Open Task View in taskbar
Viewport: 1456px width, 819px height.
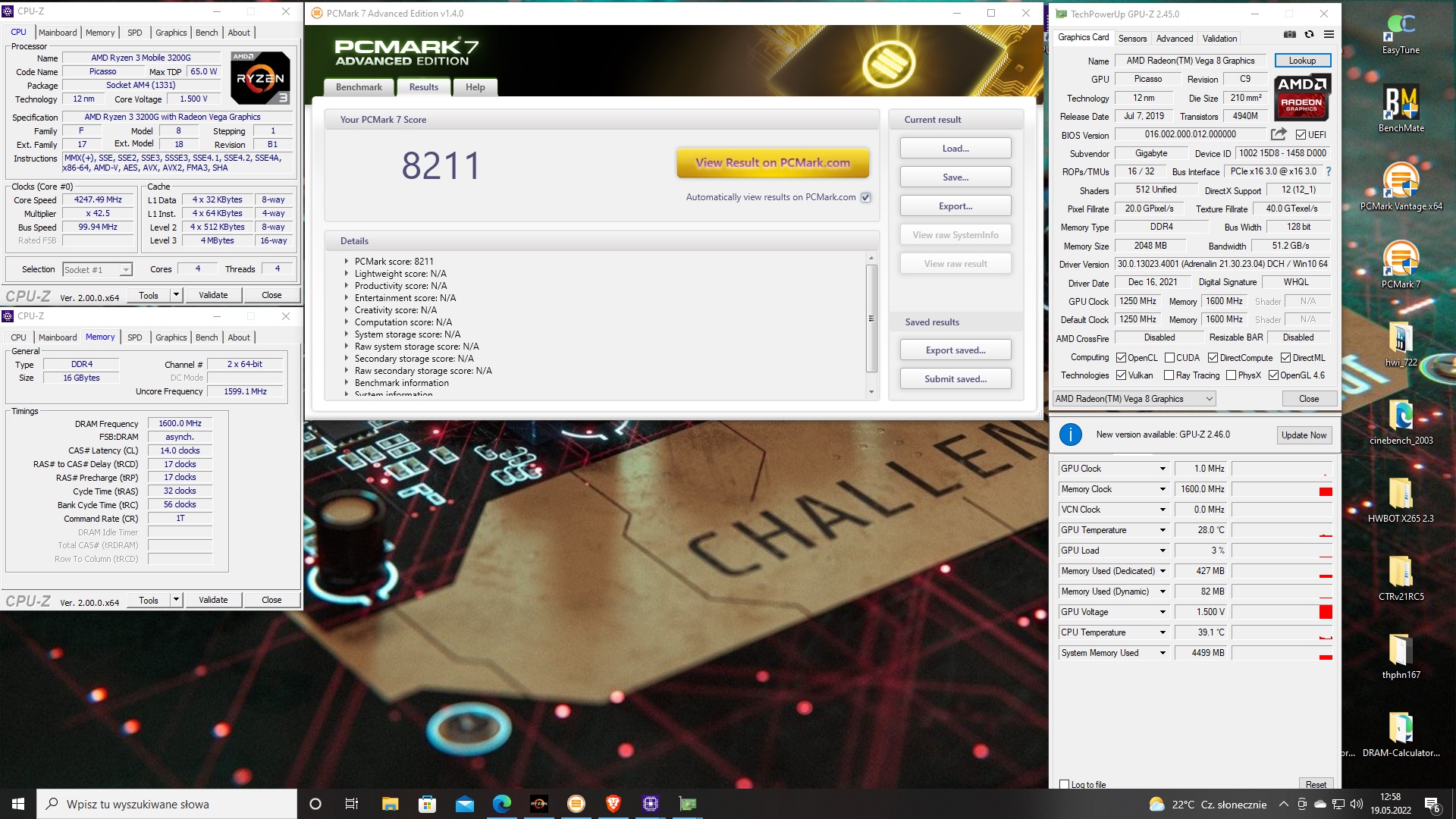pos(351,804)
